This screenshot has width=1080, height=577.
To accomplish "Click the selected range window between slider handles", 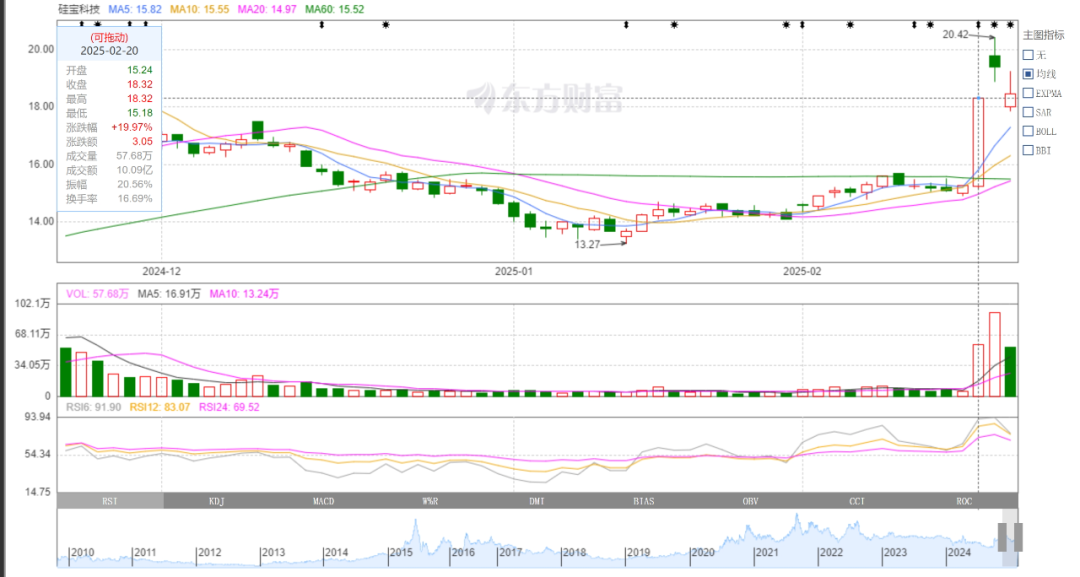I will tap(1010, 537).
